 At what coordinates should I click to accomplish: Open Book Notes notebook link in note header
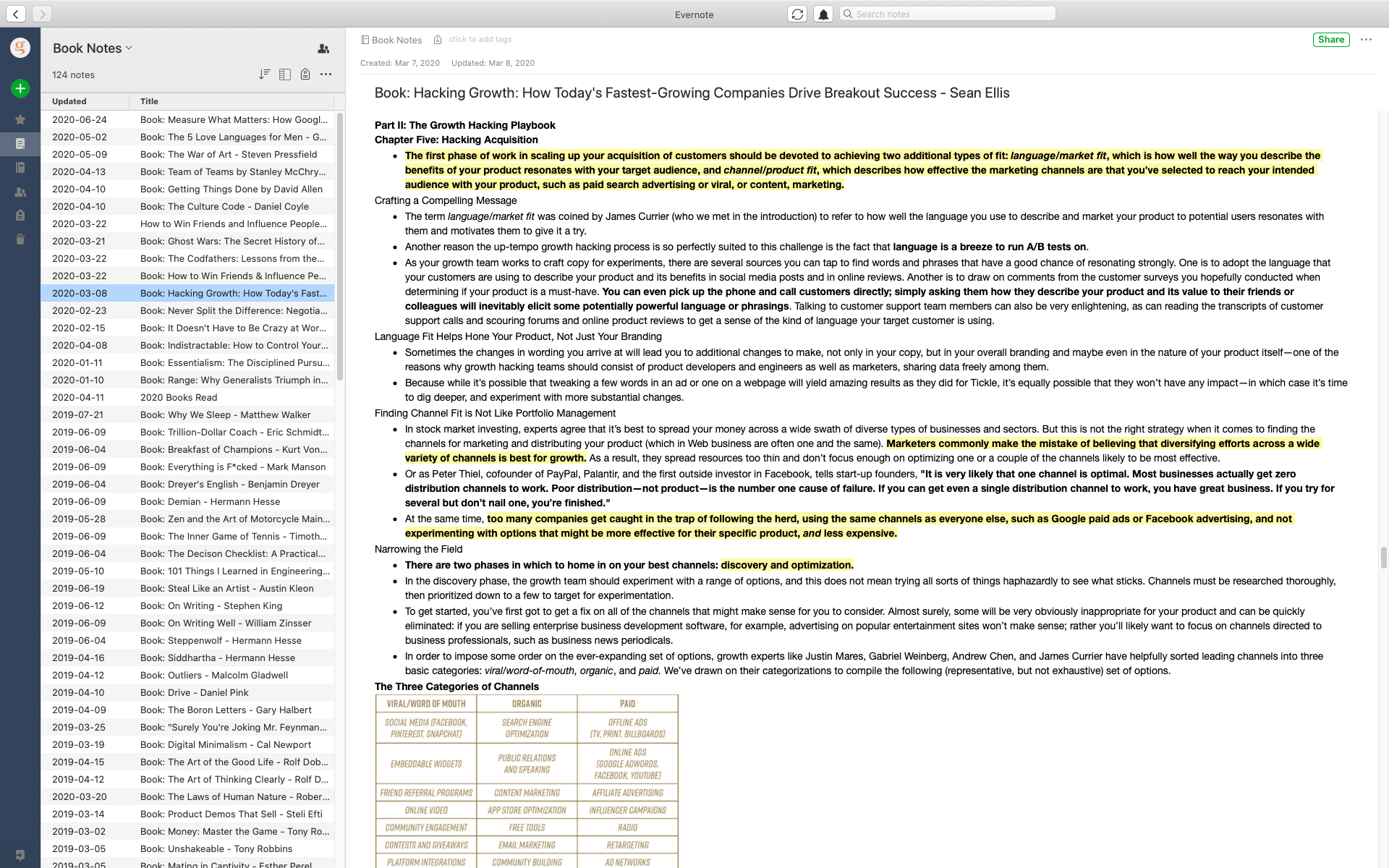[396, 40]
